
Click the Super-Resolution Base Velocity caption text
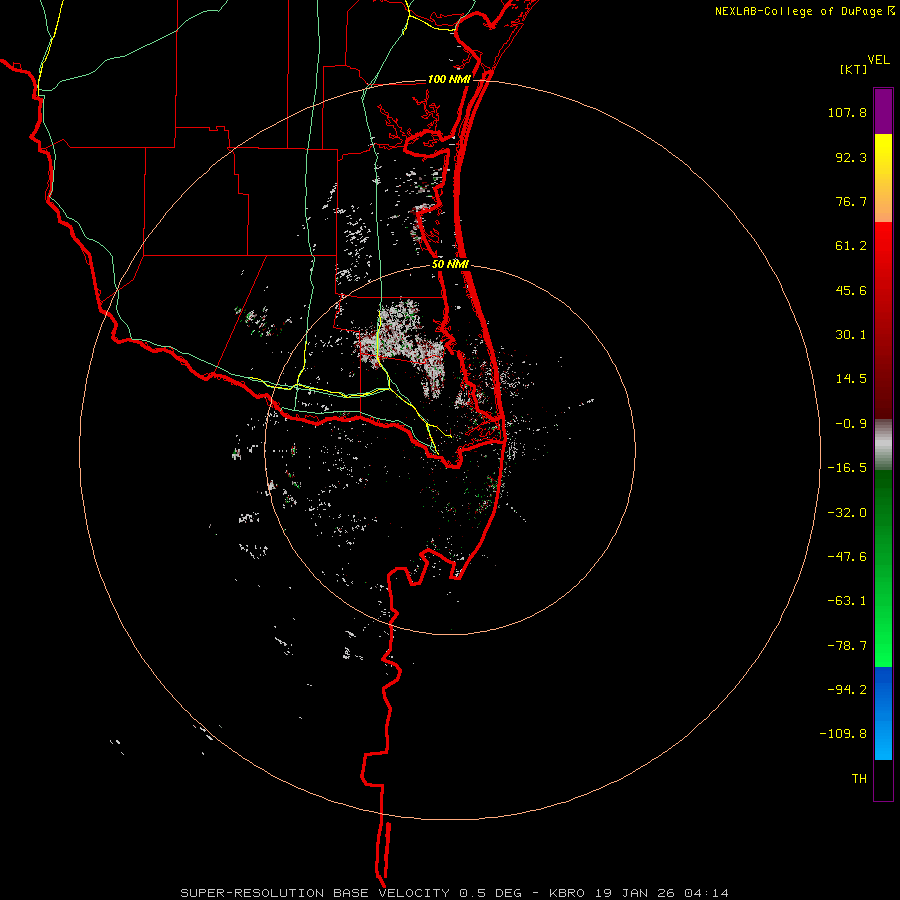click(351, 893)
